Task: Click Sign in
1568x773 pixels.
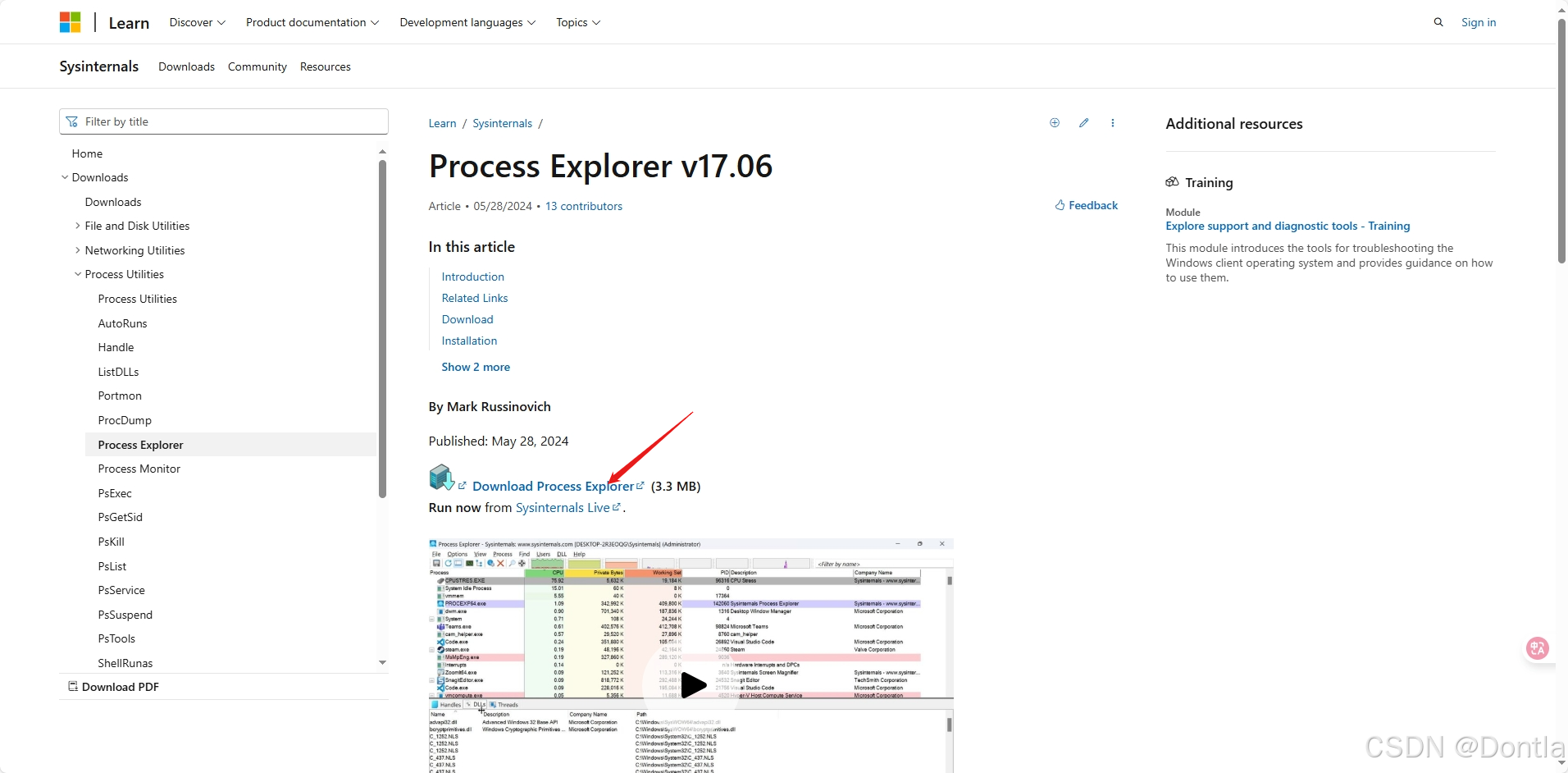Action: pos(1479,22)
